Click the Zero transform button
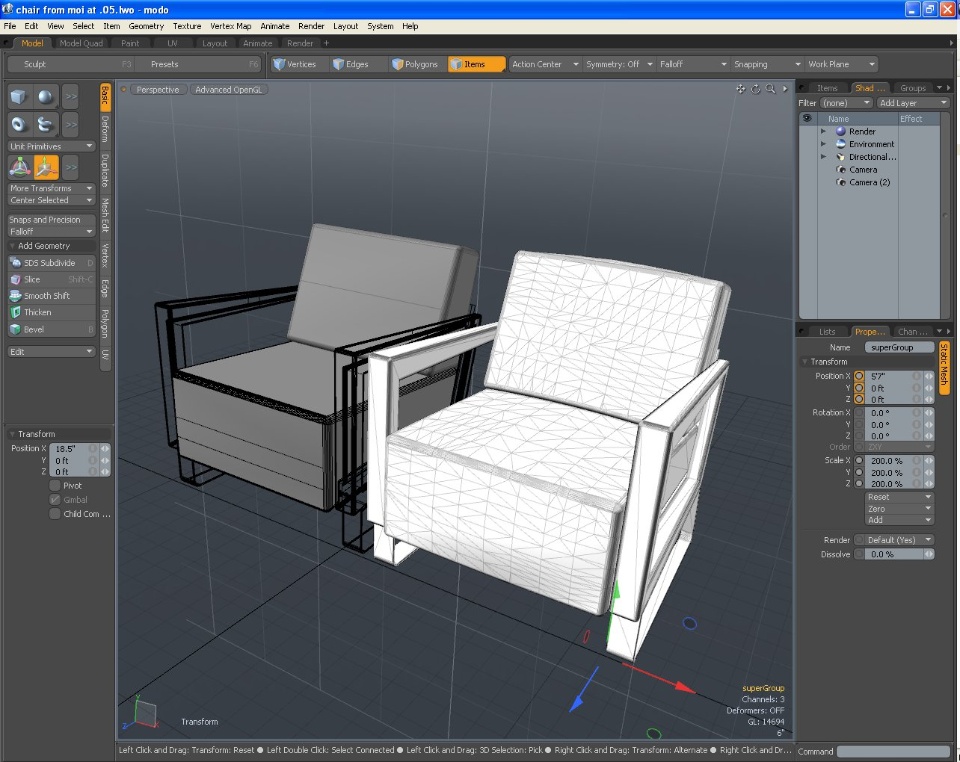The image size is (960, 762). tap(899, 509)
